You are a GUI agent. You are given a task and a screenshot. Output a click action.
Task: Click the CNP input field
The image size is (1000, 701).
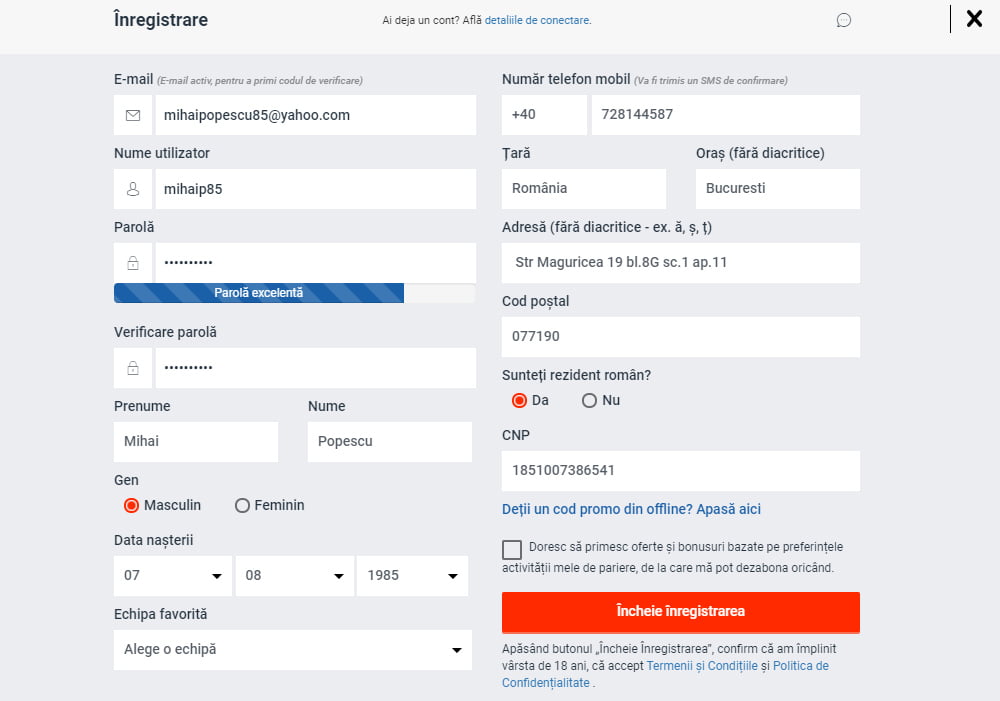pyautogui.click(x=680, y=471)
